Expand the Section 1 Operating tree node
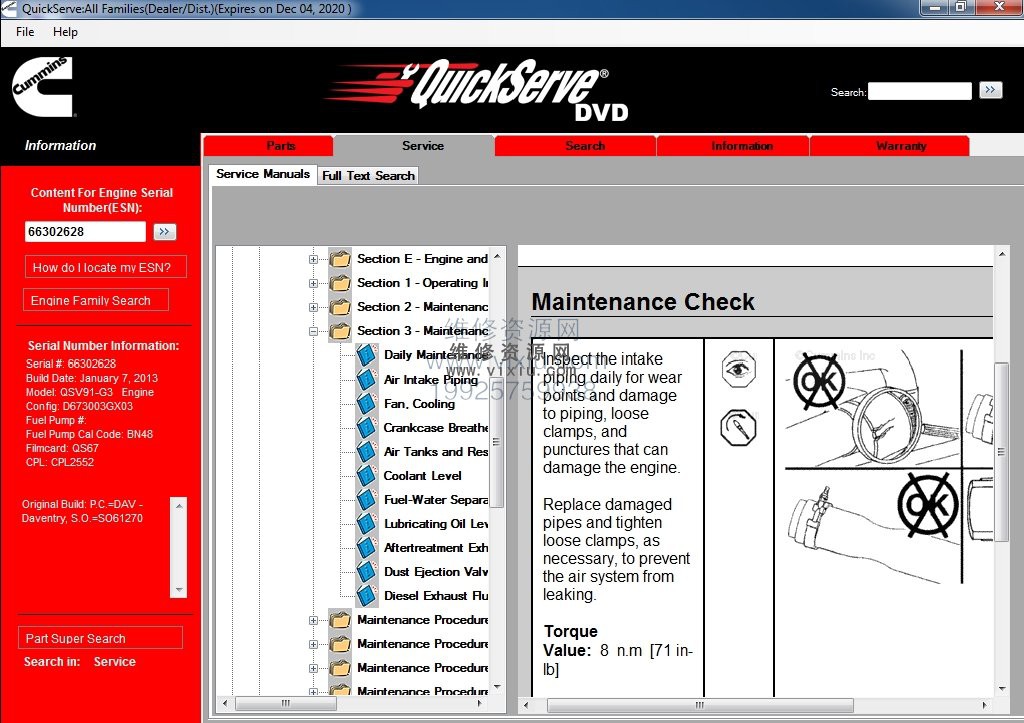The height and width of the screenshot is (723, 1024). click(x=313, y=283)
